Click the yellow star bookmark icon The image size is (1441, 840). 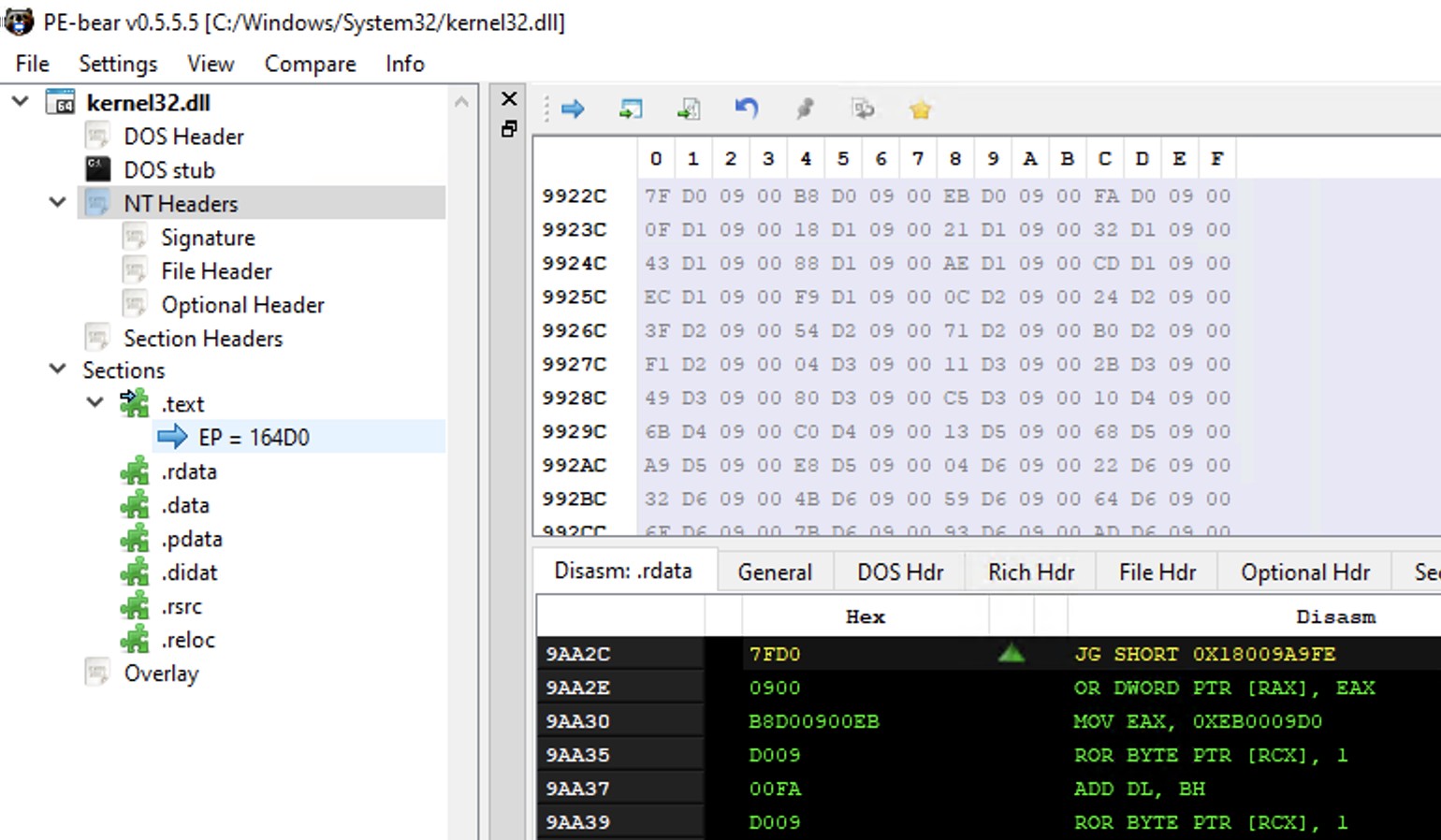tap(919, 109)
